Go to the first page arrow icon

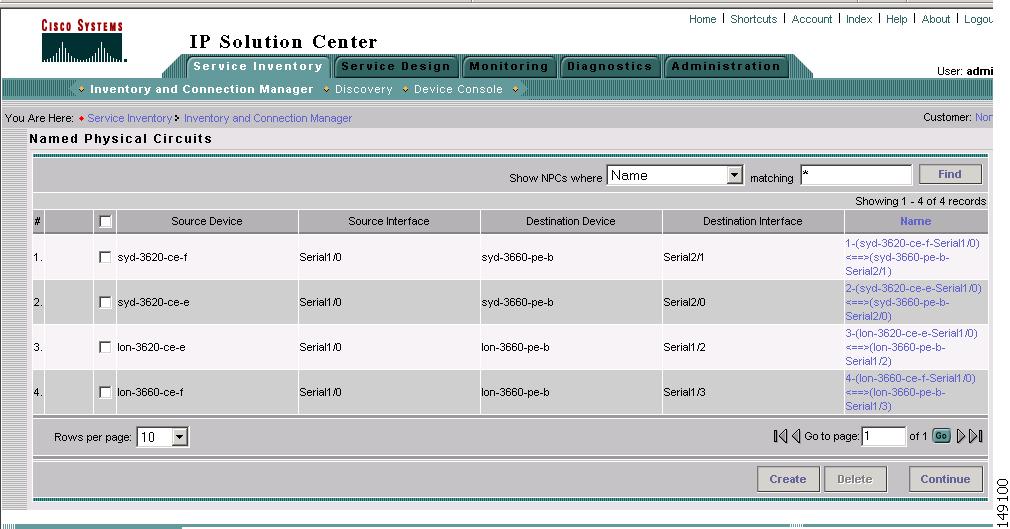780,436
